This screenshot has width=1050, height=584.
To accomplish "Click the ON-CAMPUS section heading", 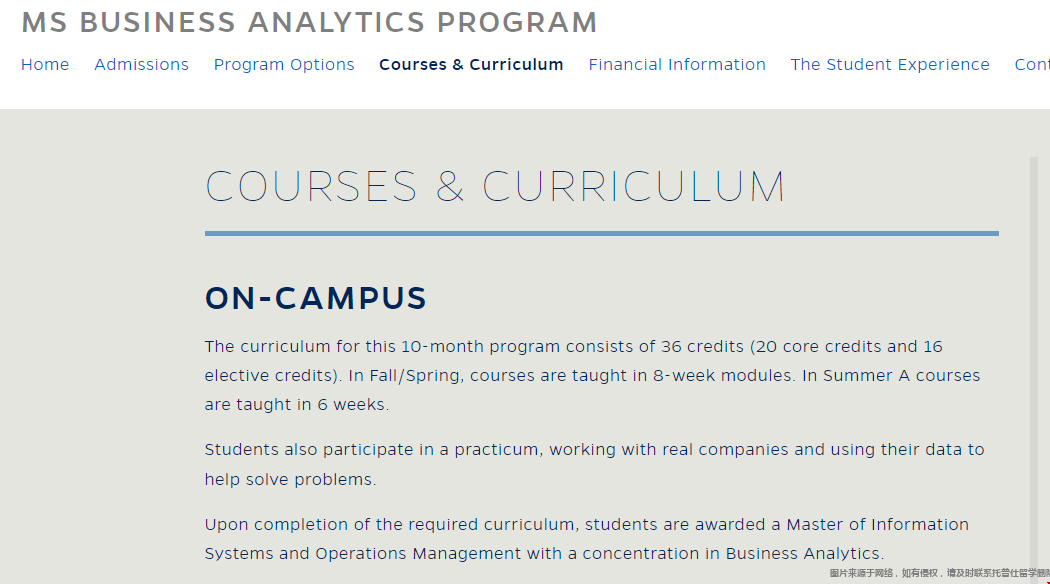I will pyautogui.click(x=315, y=298).
